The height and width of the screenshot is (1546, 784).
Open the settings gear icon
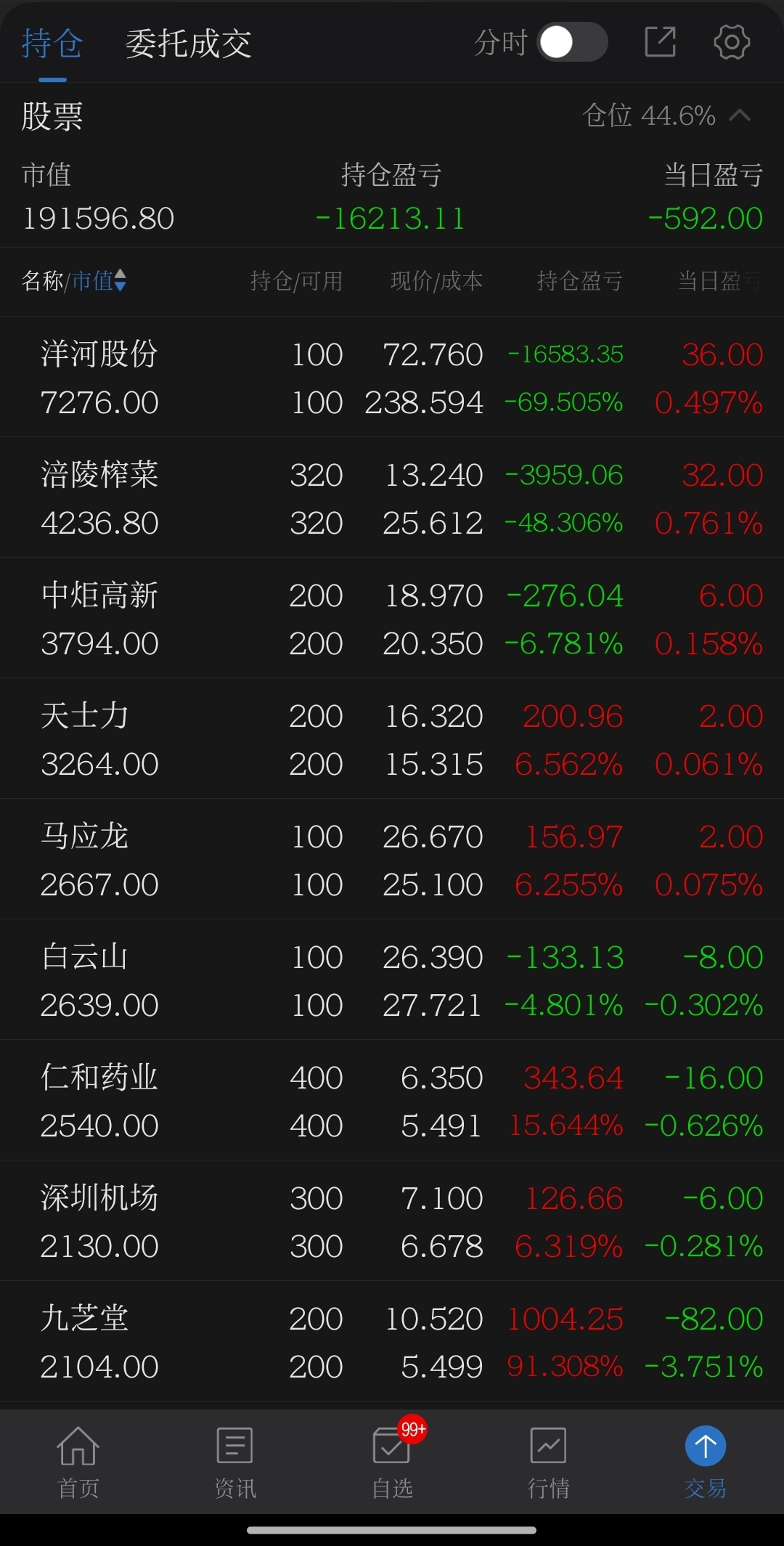731,42
